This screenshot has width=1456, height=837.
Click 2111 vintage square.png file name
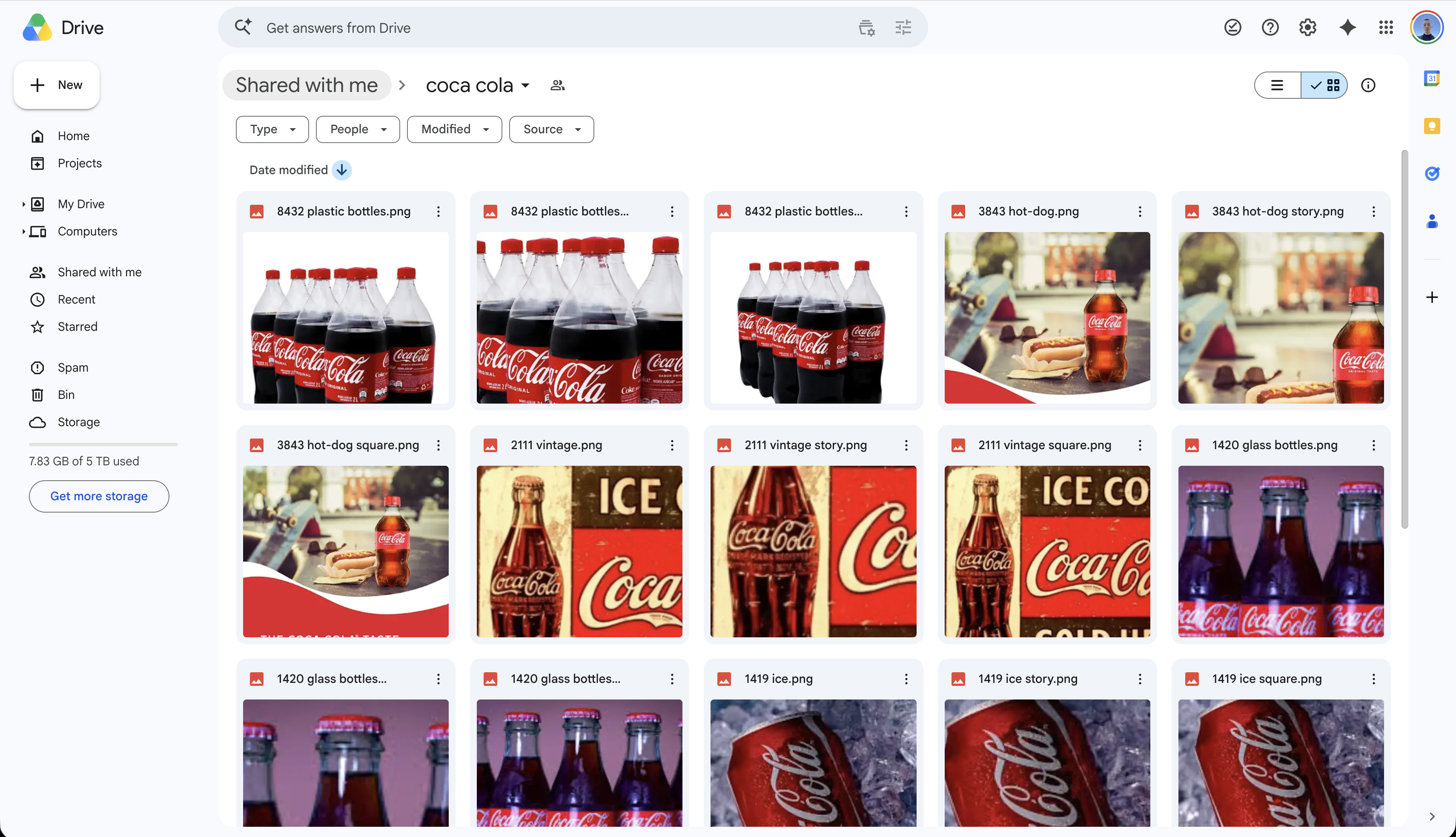point(1044,445)
